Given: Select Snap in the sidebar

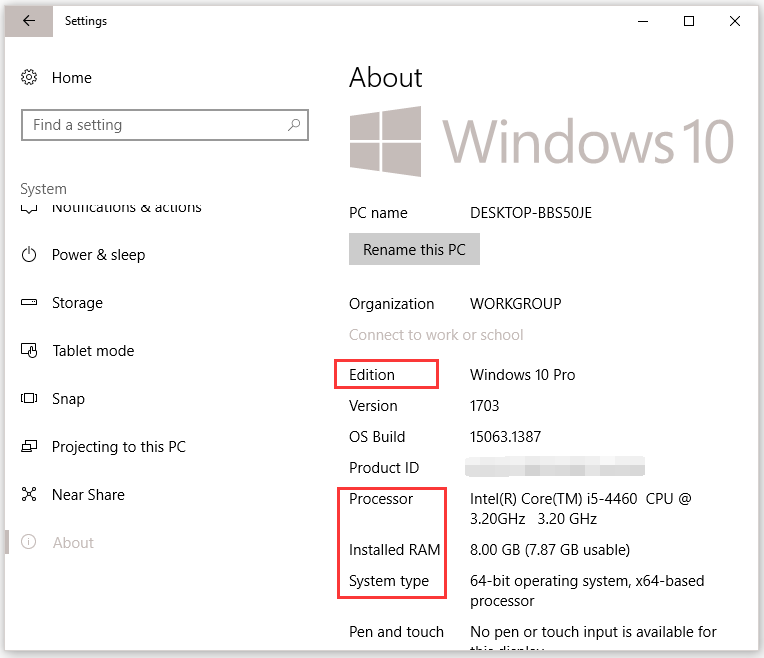Looking at the screenshot, I should (68, 399).
